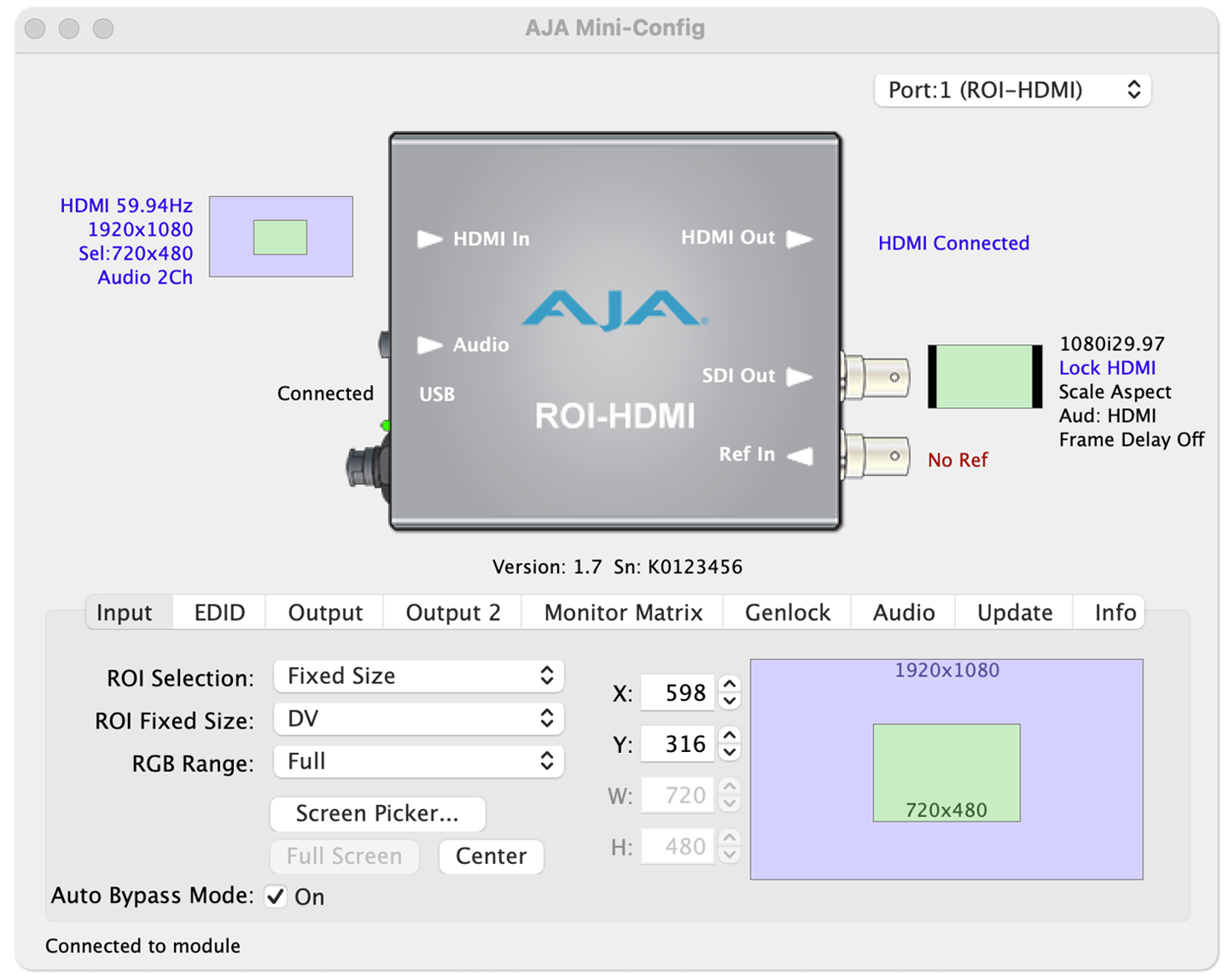Click the HDMI input preview thumbnail

[x=281, y=236]
